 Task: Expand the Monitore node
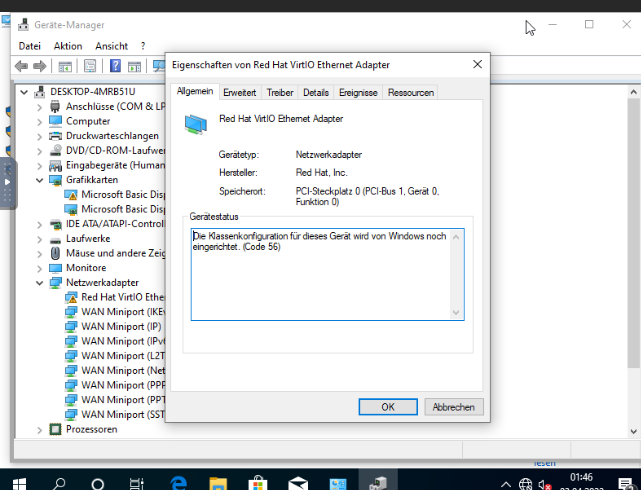(39, 268)
